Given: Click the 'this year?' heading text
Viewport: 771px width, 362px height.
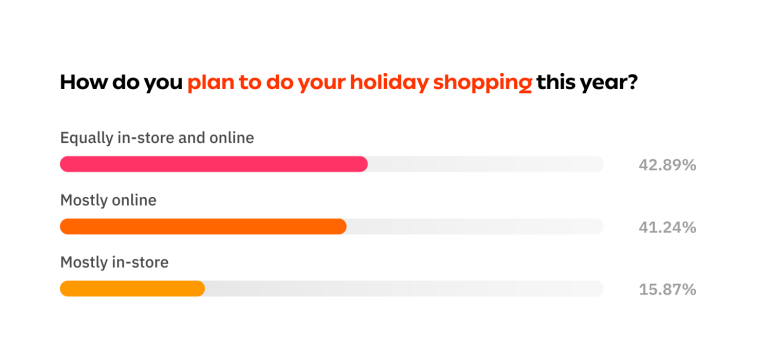Looking at the screenshot, I should [x=587, y=83].
